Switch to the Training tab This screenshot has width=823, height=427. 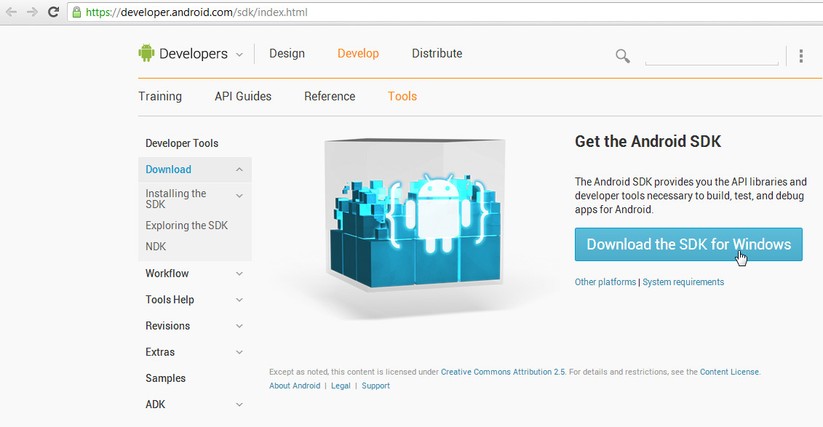pos(160,97)
